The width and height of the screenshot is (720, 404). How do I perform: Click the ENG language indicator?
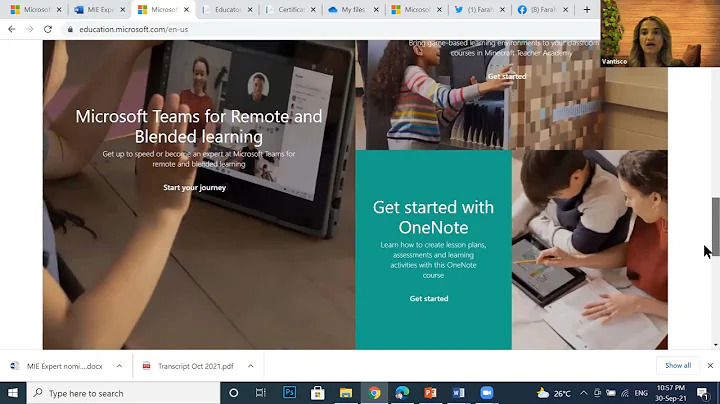(641, 393)
